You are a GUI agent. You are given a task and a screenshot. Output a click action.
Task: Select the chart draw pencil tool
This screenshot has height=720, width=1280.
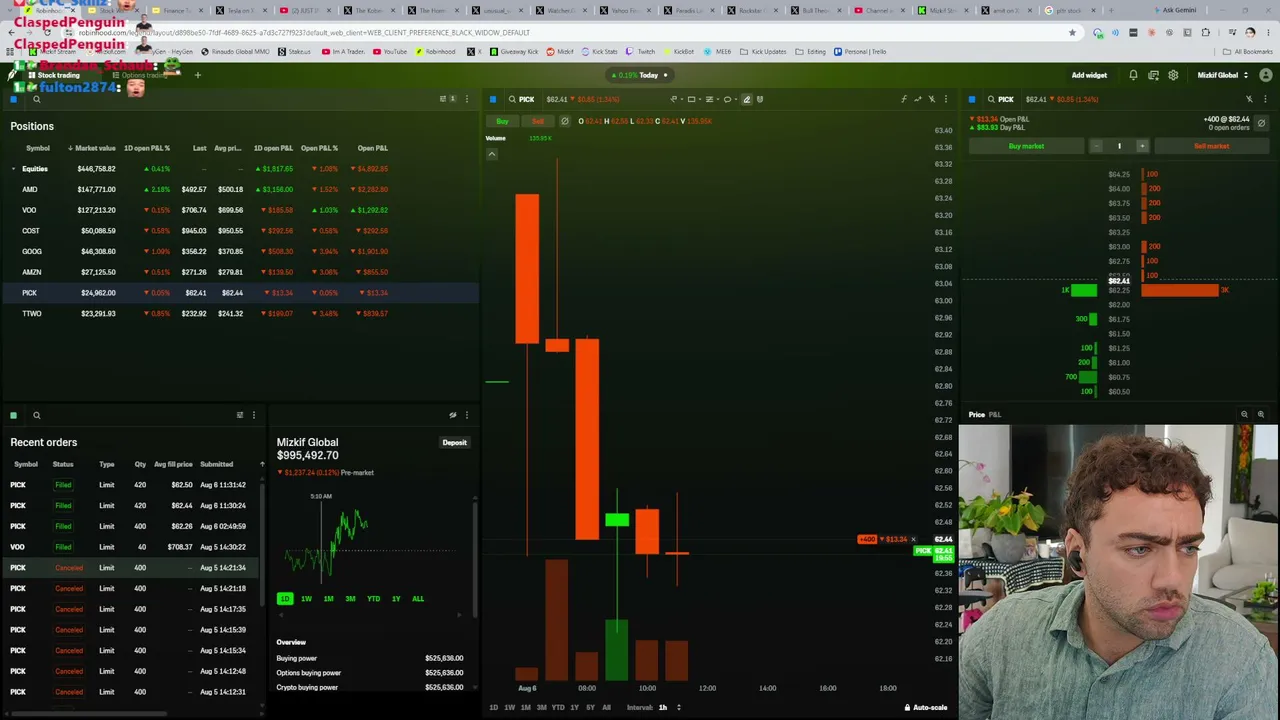[746, 99]
